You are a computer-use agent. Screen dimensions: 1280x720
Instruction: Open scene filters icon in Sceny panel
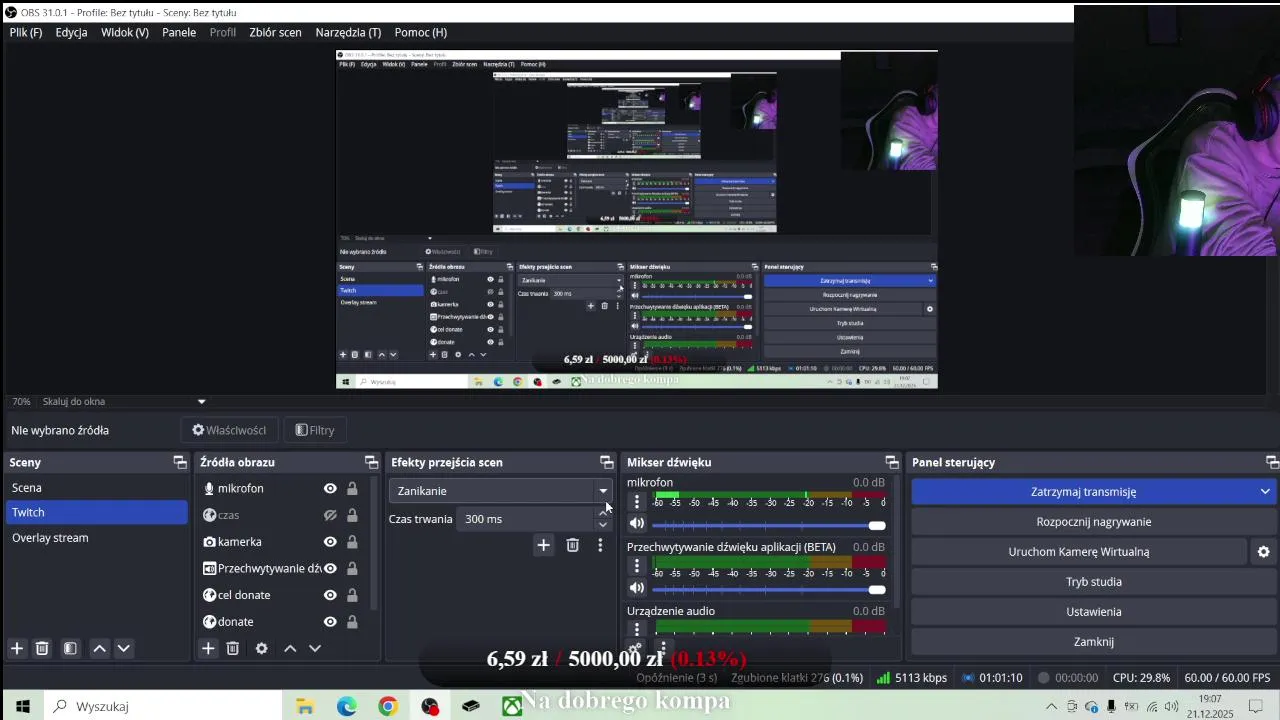click(x=70, y=648)
